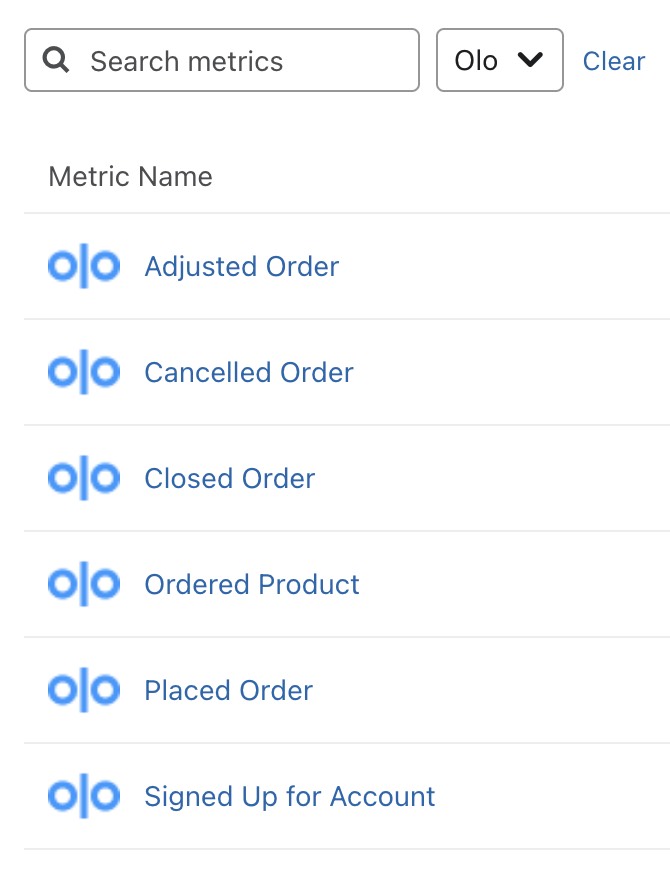Open the Placed Order metric

(228, 690)
